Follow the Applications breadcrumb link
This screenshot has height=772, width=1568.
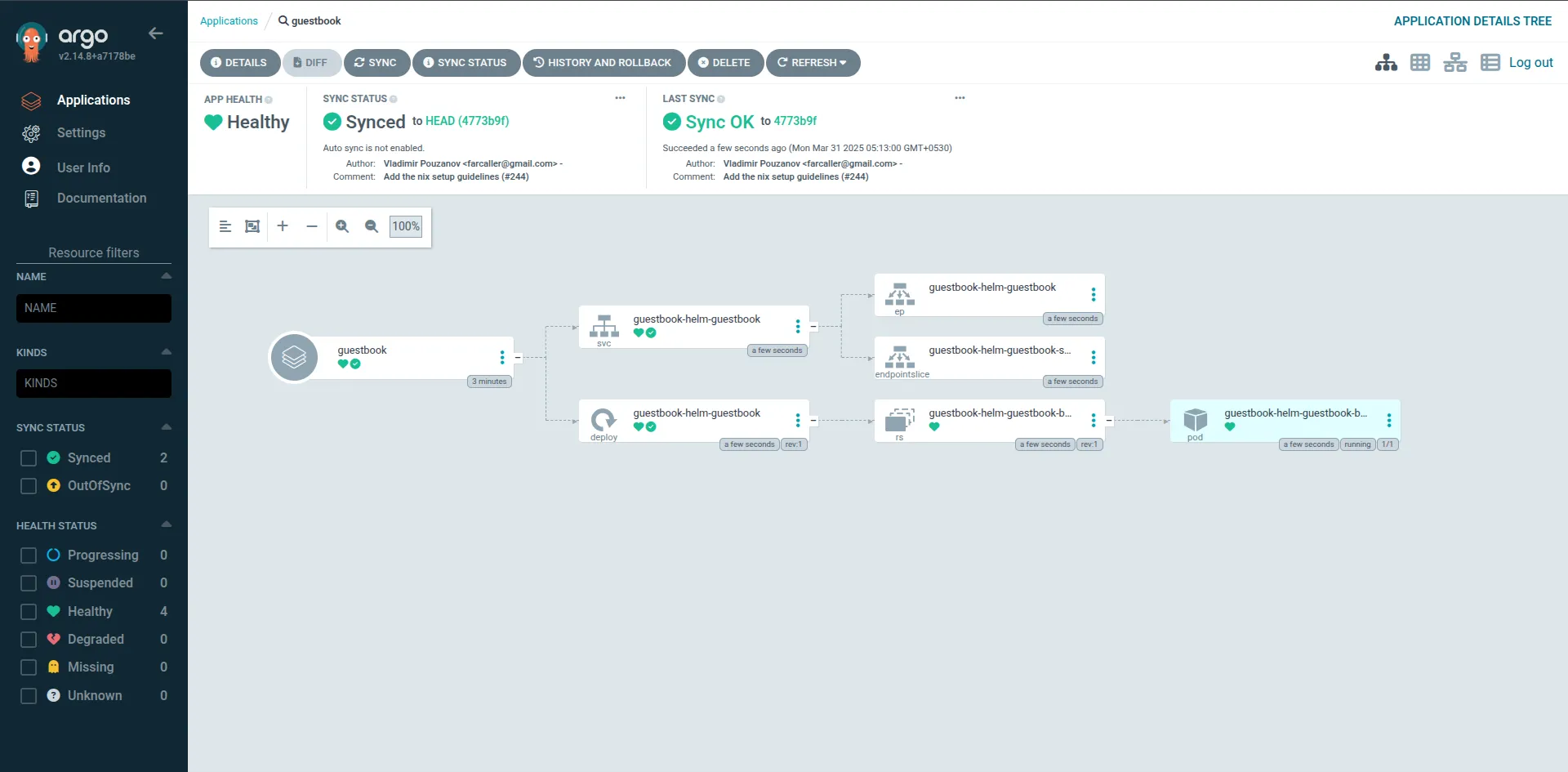229,20
